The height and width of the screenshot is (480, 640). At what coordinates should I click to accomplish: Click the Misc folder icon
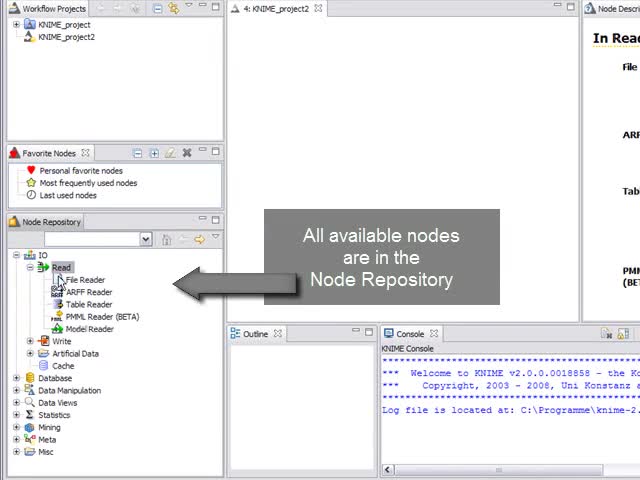tap(29, 452)
